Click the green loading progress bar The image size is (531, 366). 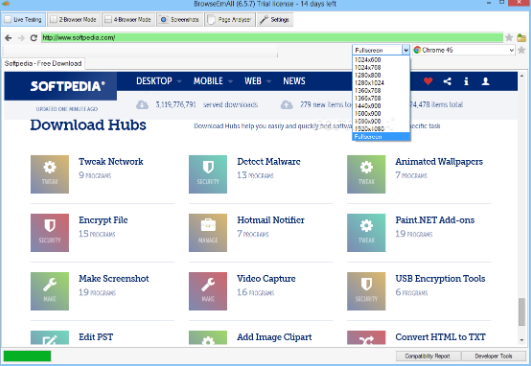click(27, 356)
